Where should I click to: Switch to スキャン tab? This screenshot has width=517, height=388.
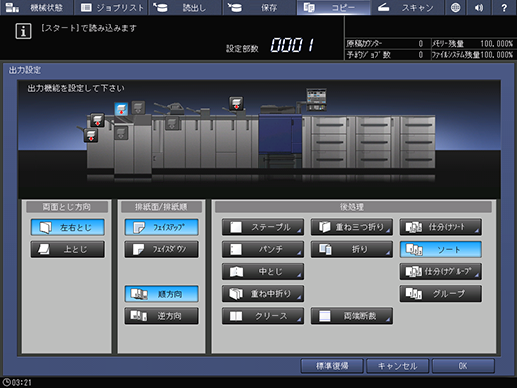pos(408,7)
